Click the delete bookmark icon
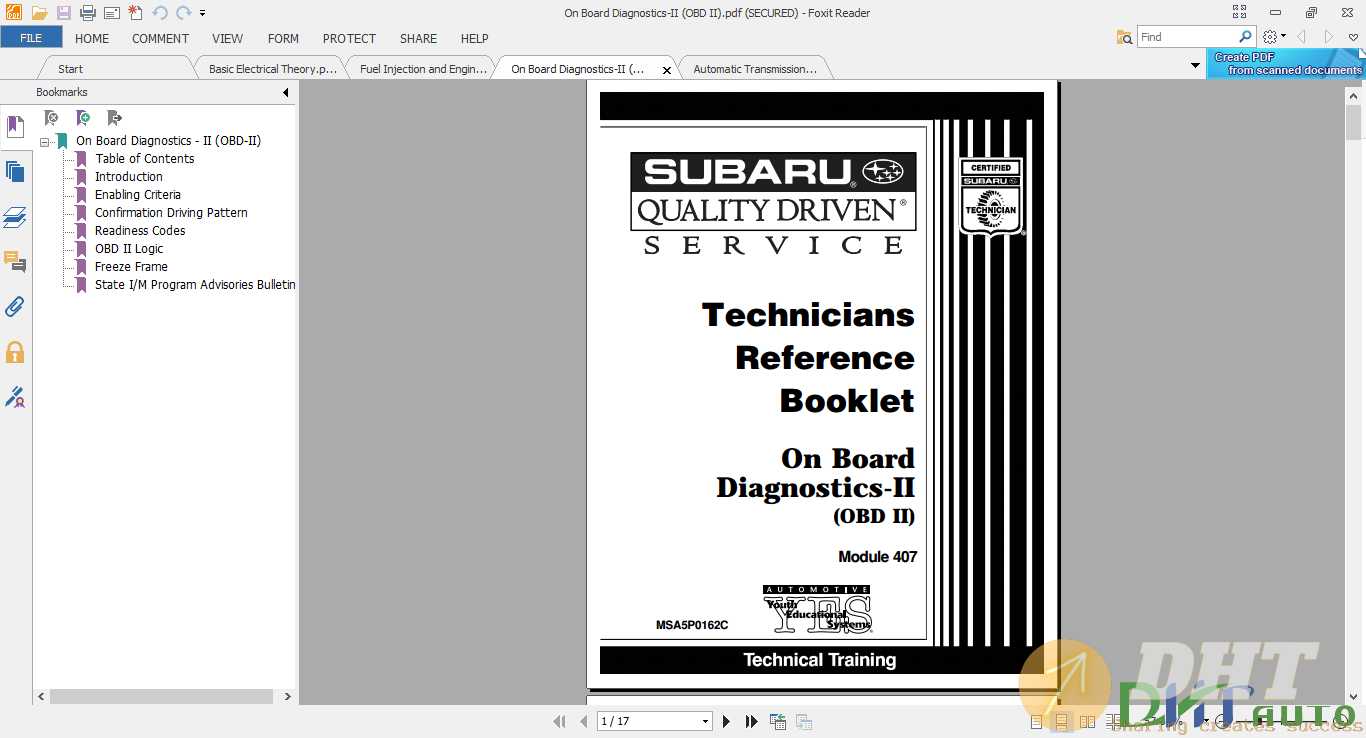1366x738 pixels. pos(52,118)
